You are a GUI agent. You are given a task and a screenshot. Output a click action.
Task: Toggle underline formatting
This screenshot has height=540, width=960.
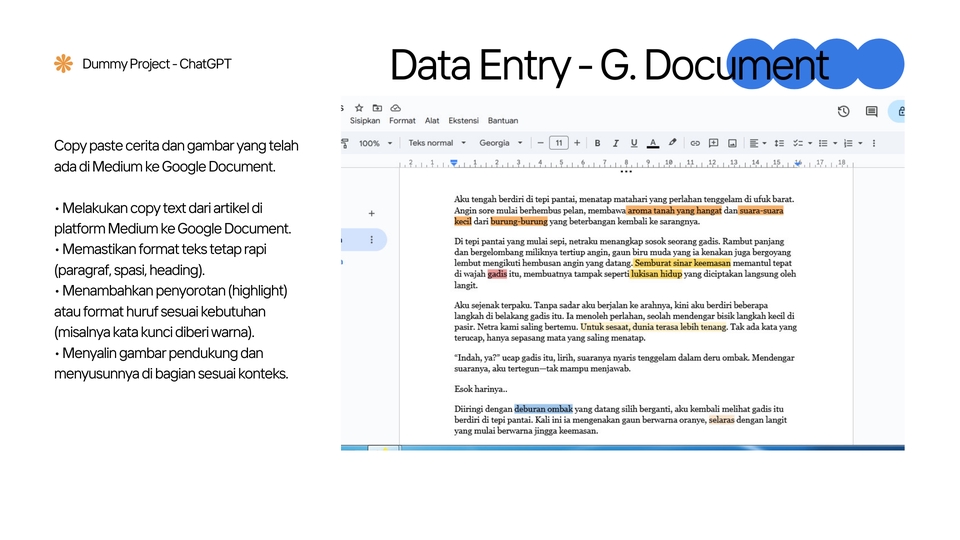tap(634, 143)
